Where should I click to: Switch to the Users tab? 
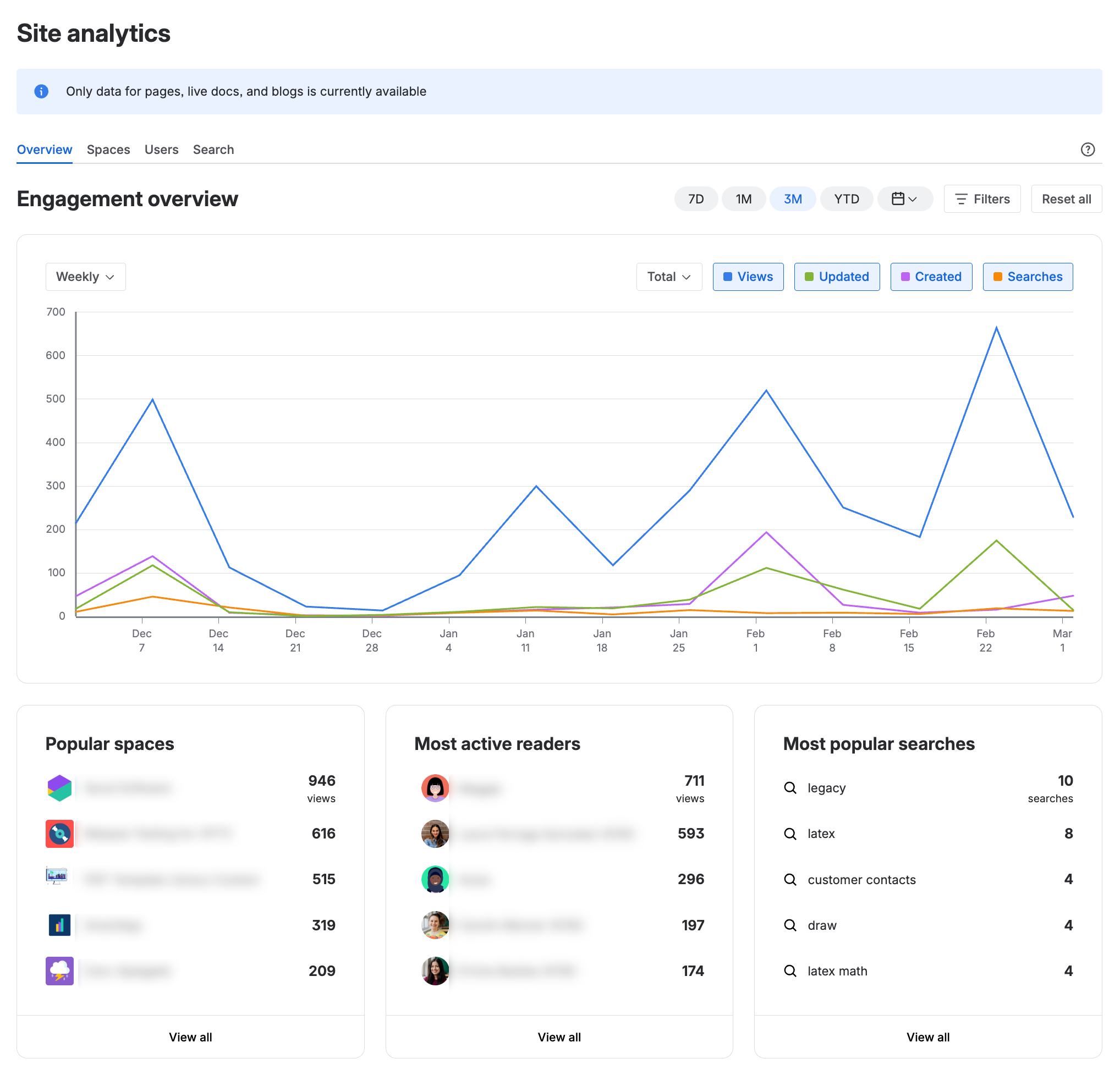point(161,149)
